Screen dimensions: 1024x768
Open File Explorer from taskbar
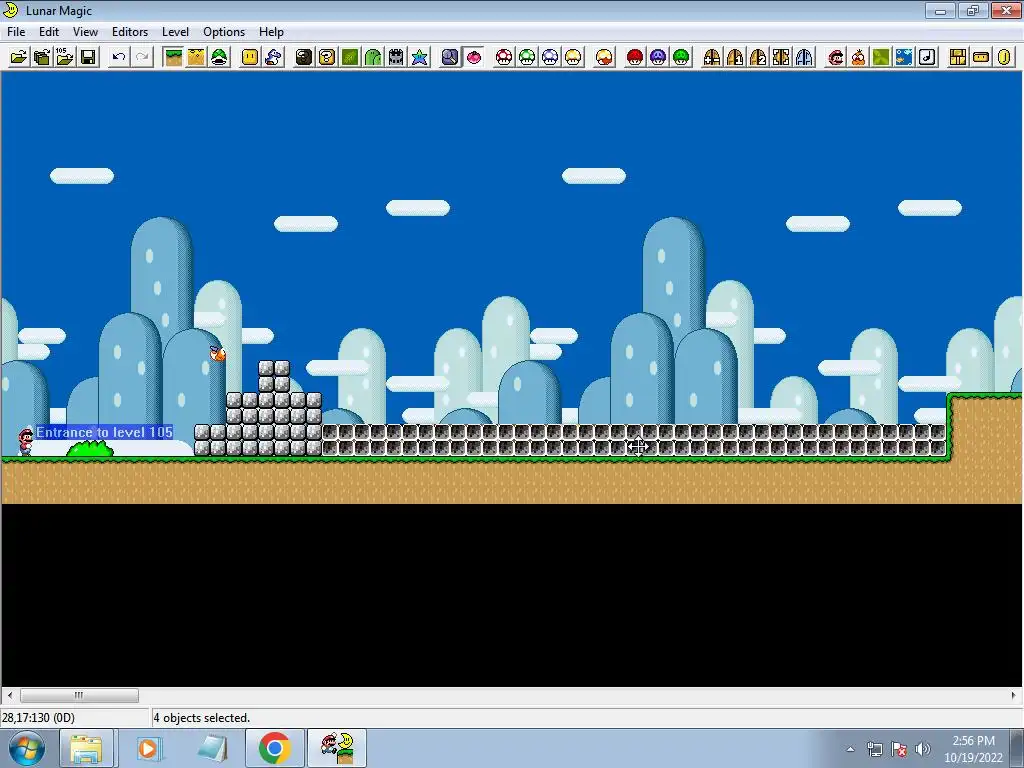click(87, 748)
